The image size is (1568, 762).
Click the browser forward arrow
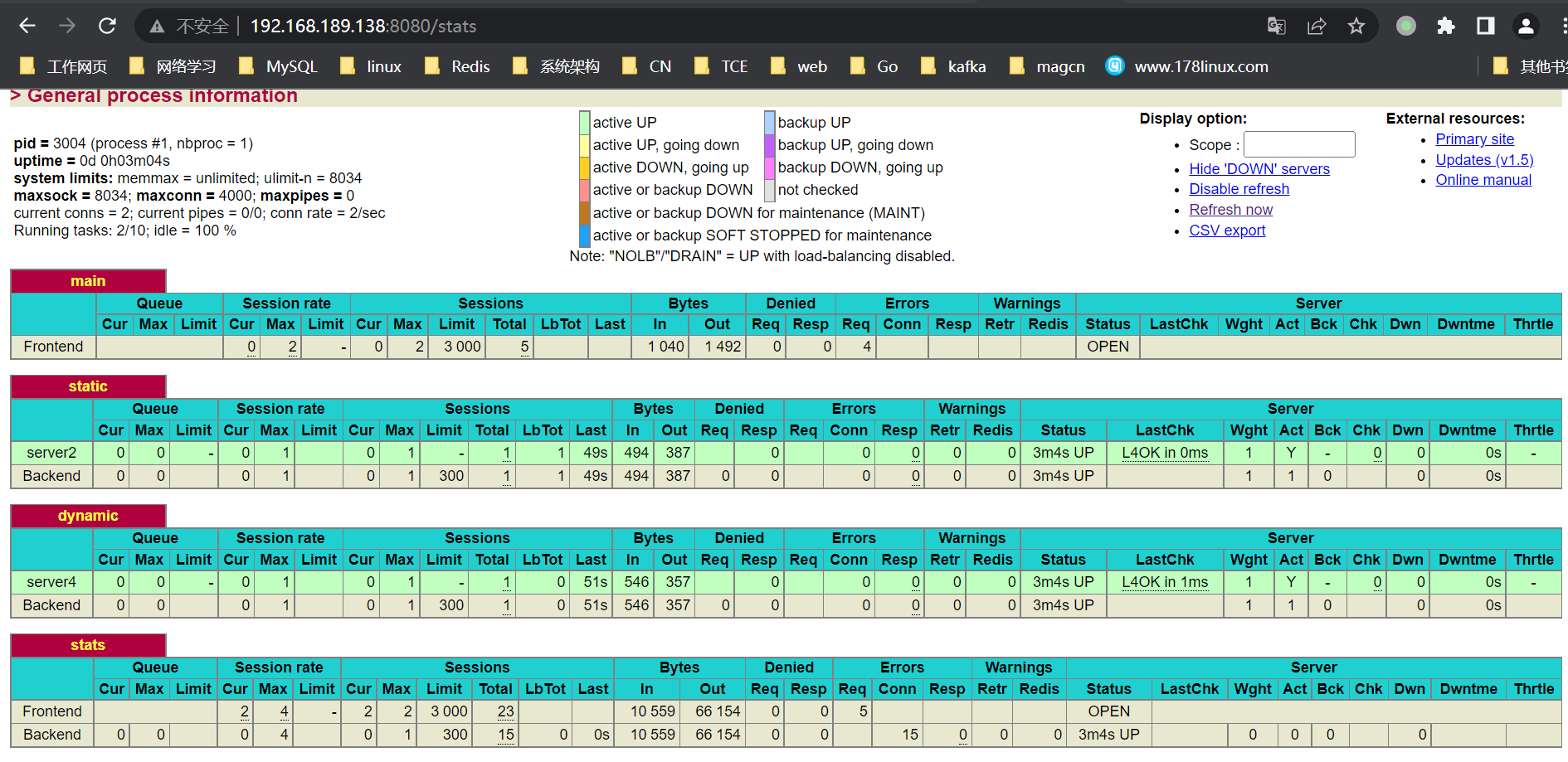coord(67,26)
